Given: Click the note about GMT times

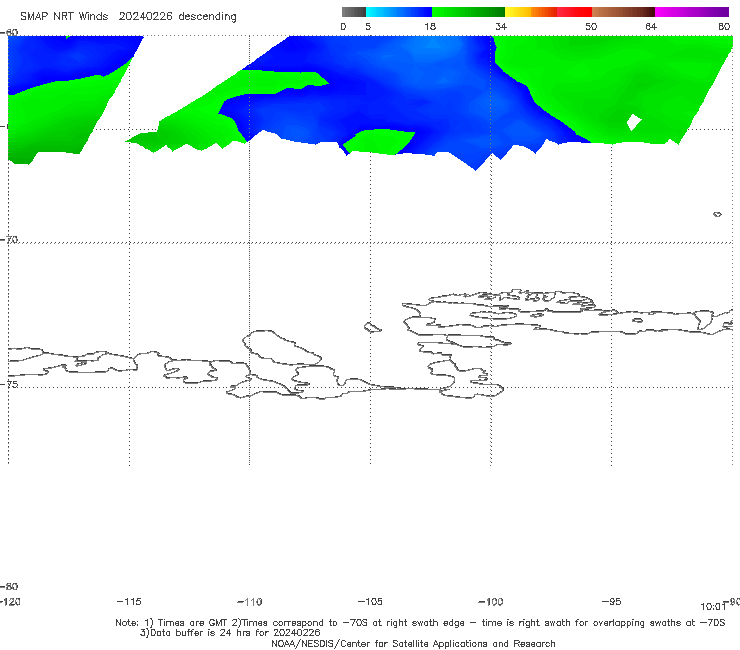Looking at the screenshot, I should [420, 623].
